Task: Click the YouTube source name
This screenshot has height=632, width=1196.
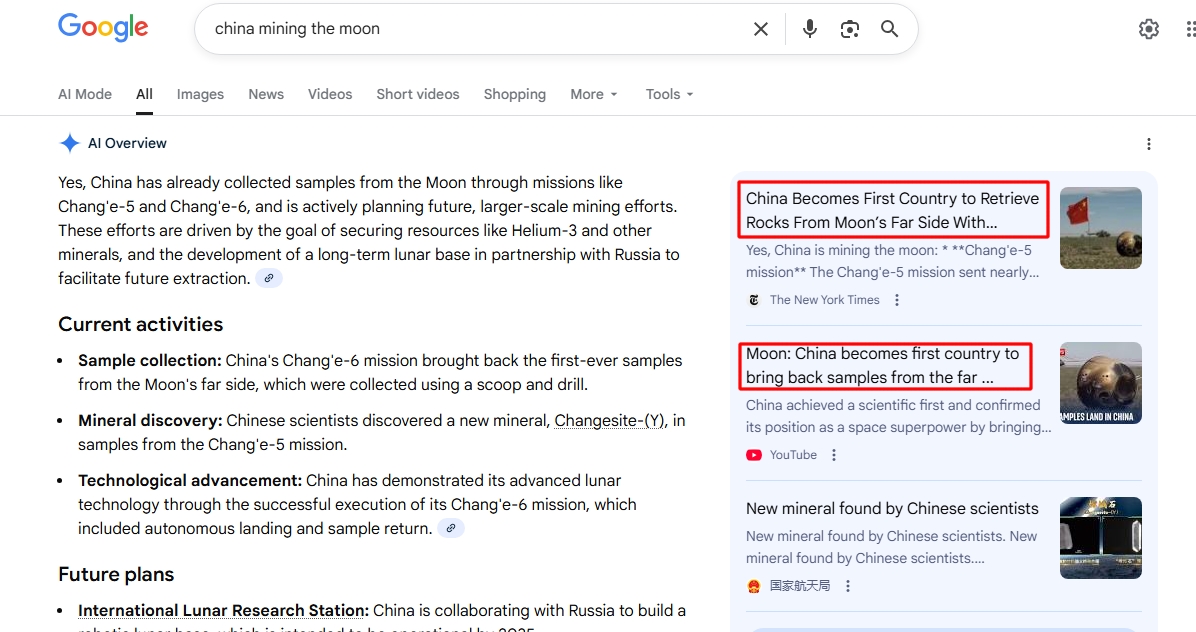Action: tap(793, 455)
